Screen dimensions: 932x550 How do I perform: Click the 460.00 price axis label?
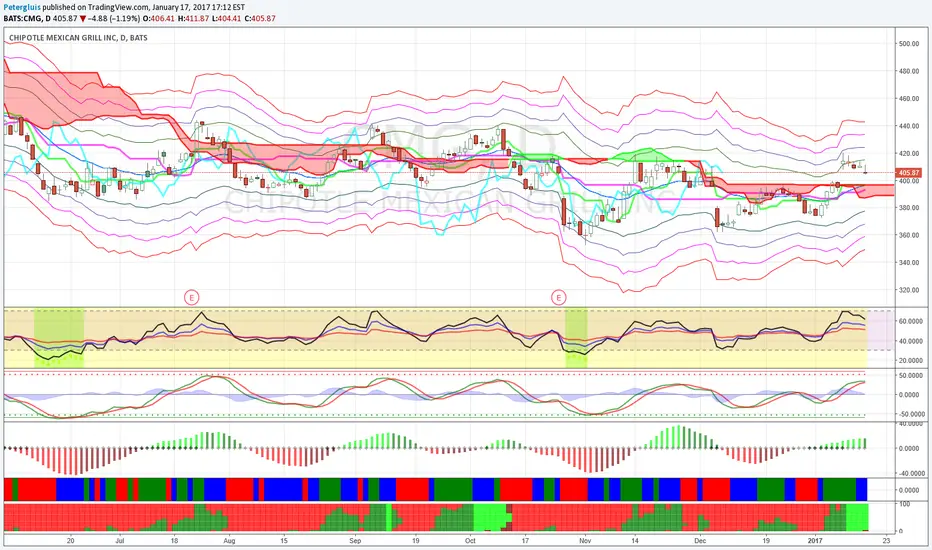point(909,99)
